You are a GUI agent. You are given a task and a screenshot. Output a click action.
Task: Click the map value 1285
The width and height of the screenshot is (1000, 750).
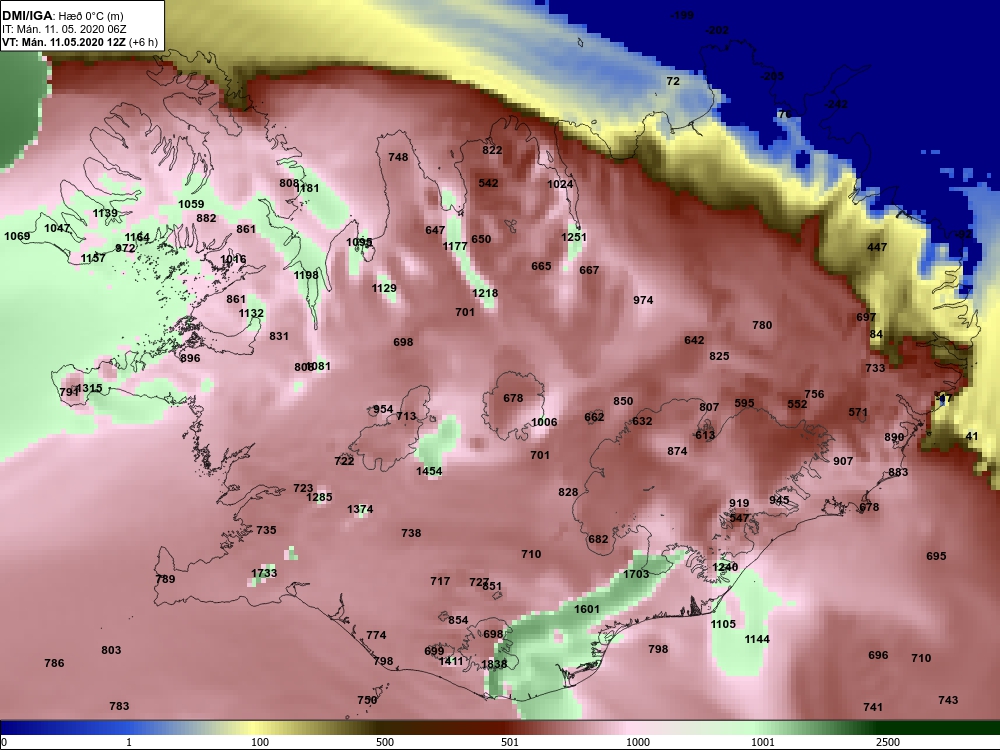[x=320, y=497]
